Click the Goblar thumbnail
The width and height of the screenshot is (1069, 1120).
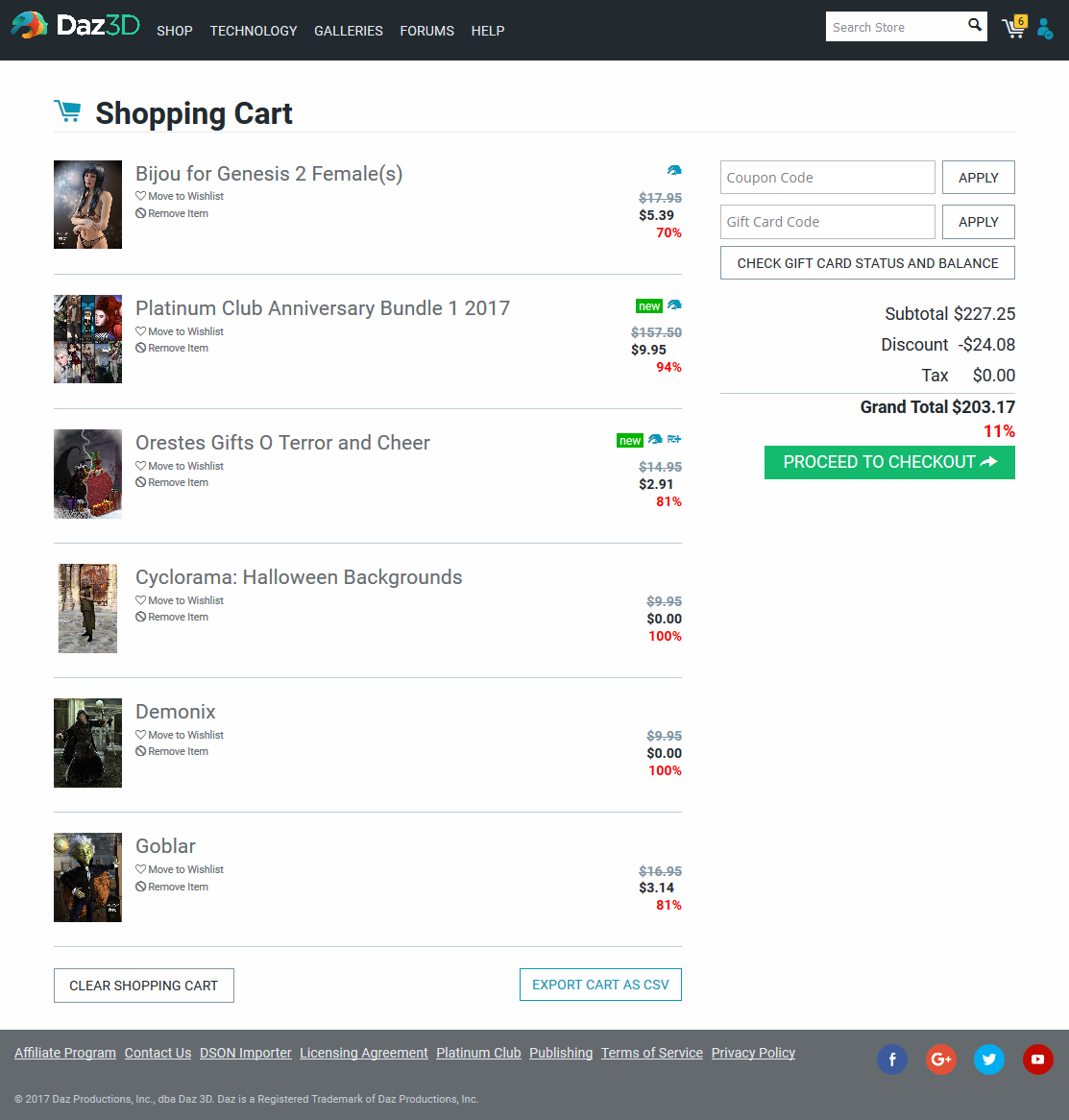coord(87,877)
